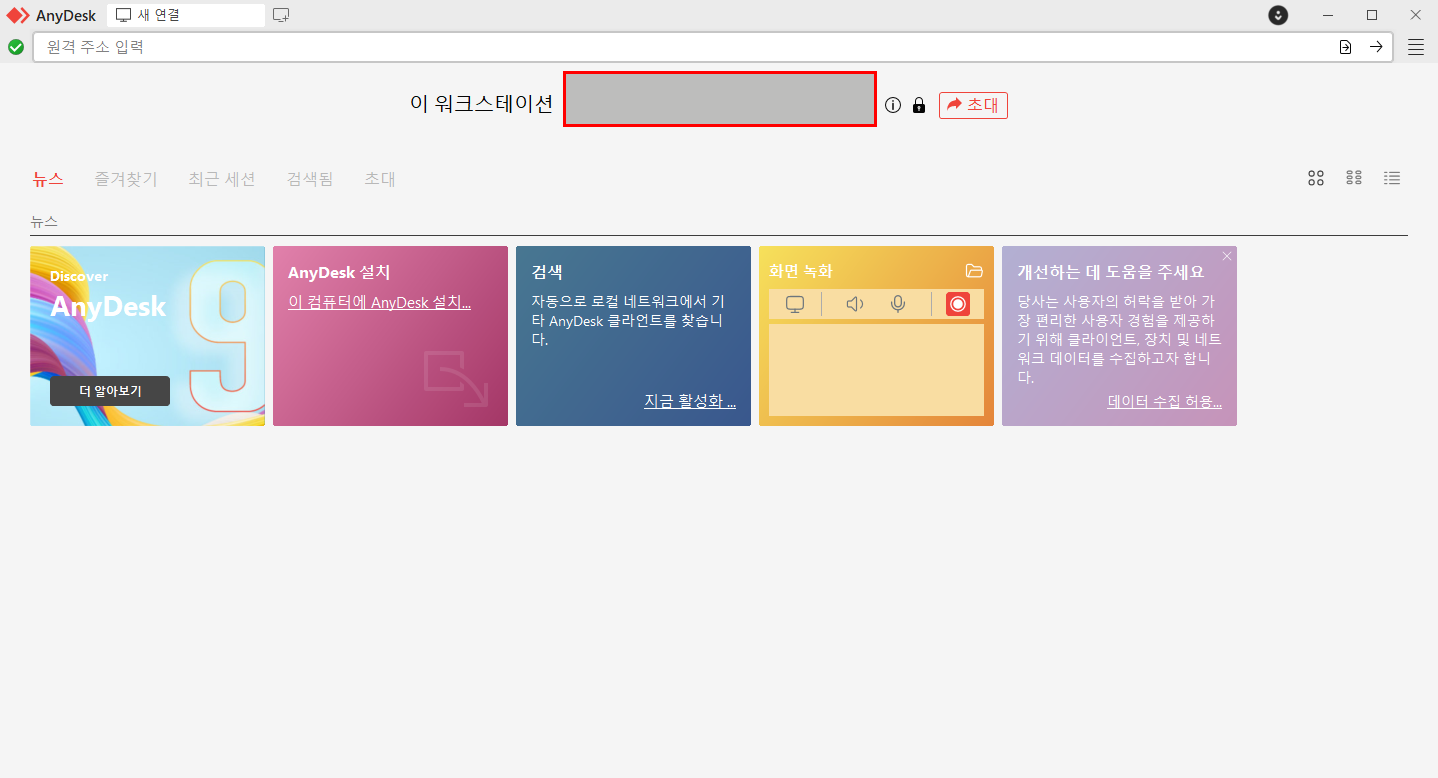This screenshot has width=1438, height=778.
Task: Click the 화면 녹화 card title
Action: click(x=800, y=271)
